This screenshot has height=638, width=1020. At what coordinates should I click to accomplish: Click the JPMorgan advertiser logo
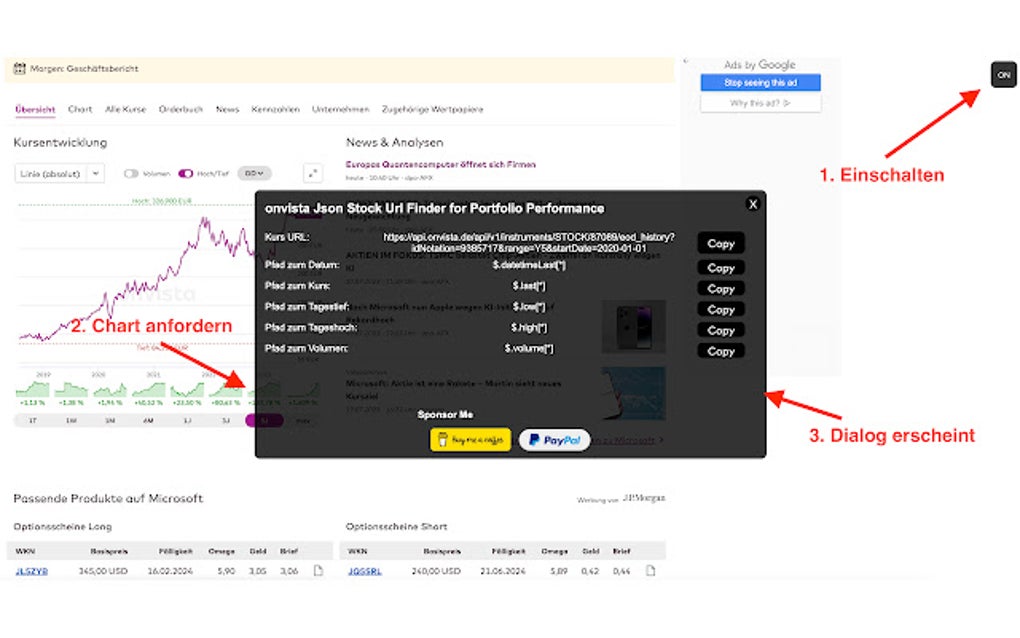point(646,498)
